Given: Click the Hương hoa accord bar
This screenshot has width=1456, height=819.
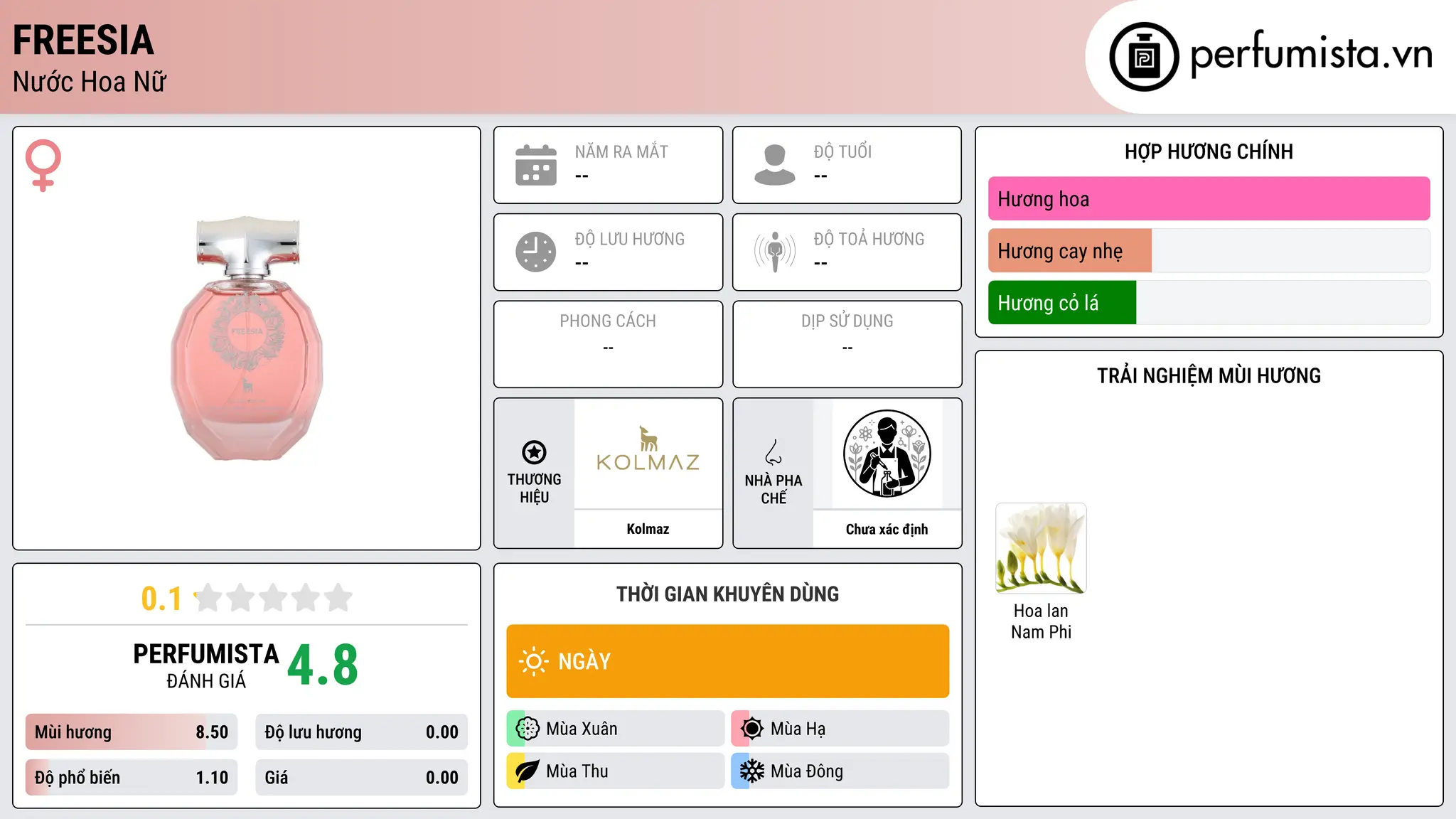Looking at the screenshot, I should coord(1209,199).
